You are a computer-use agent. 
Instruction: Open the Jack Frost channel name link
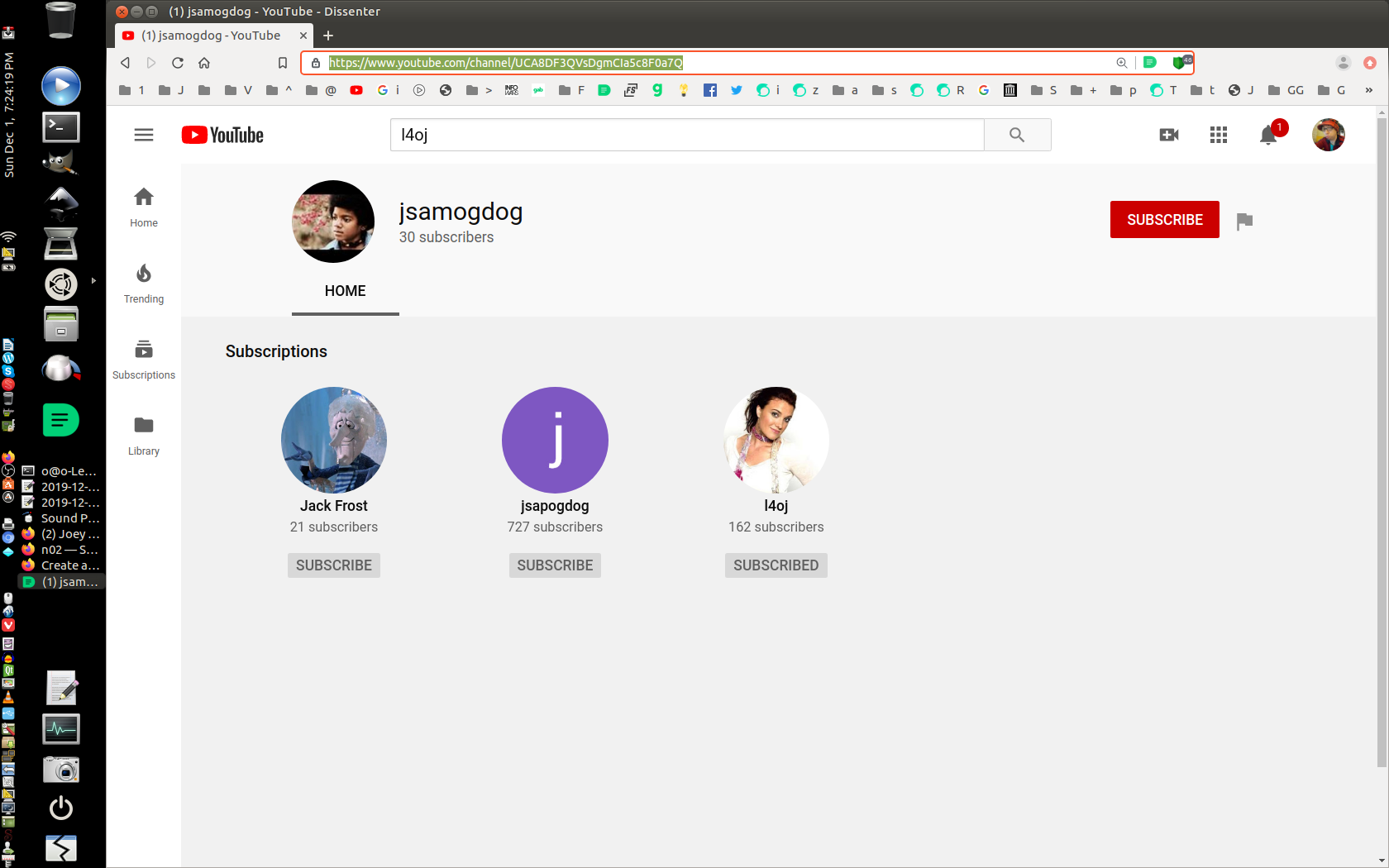[x=334, y=506]
